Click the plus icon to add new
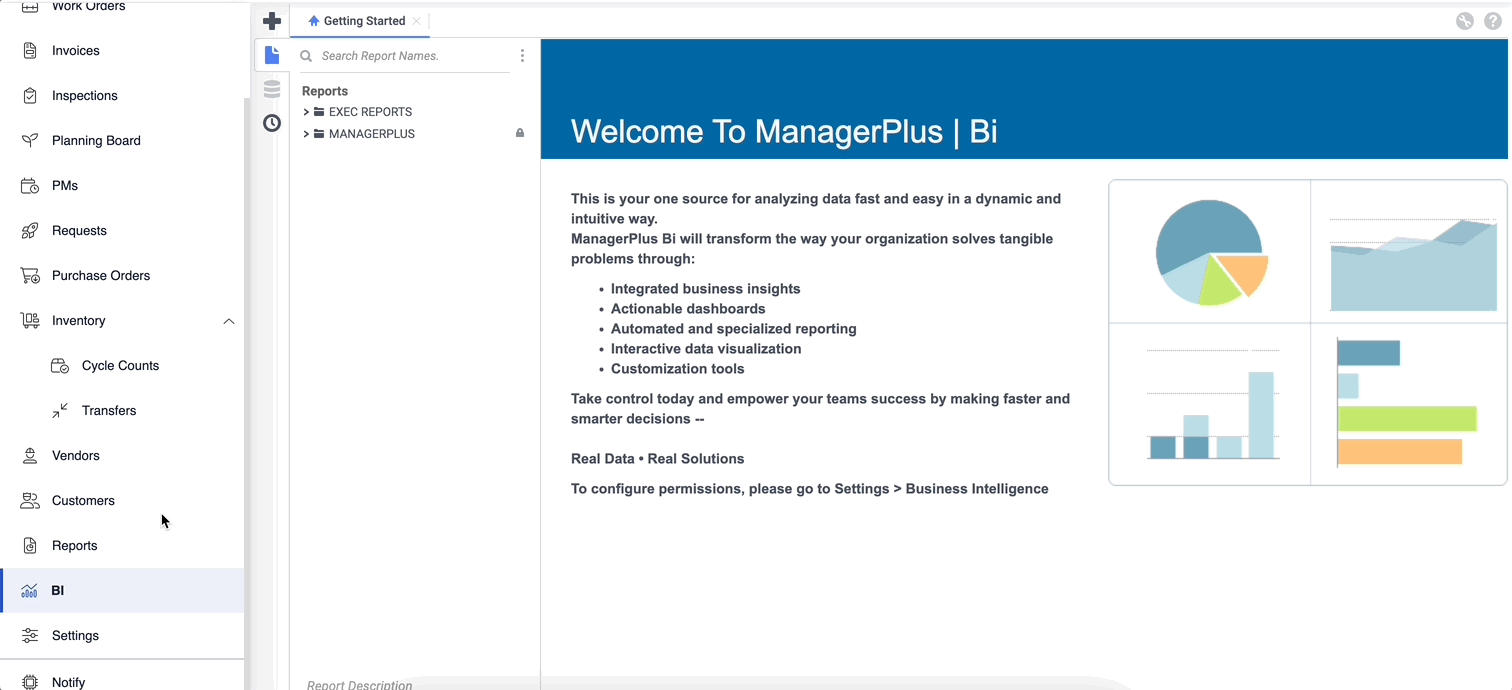 coord(272,21)
